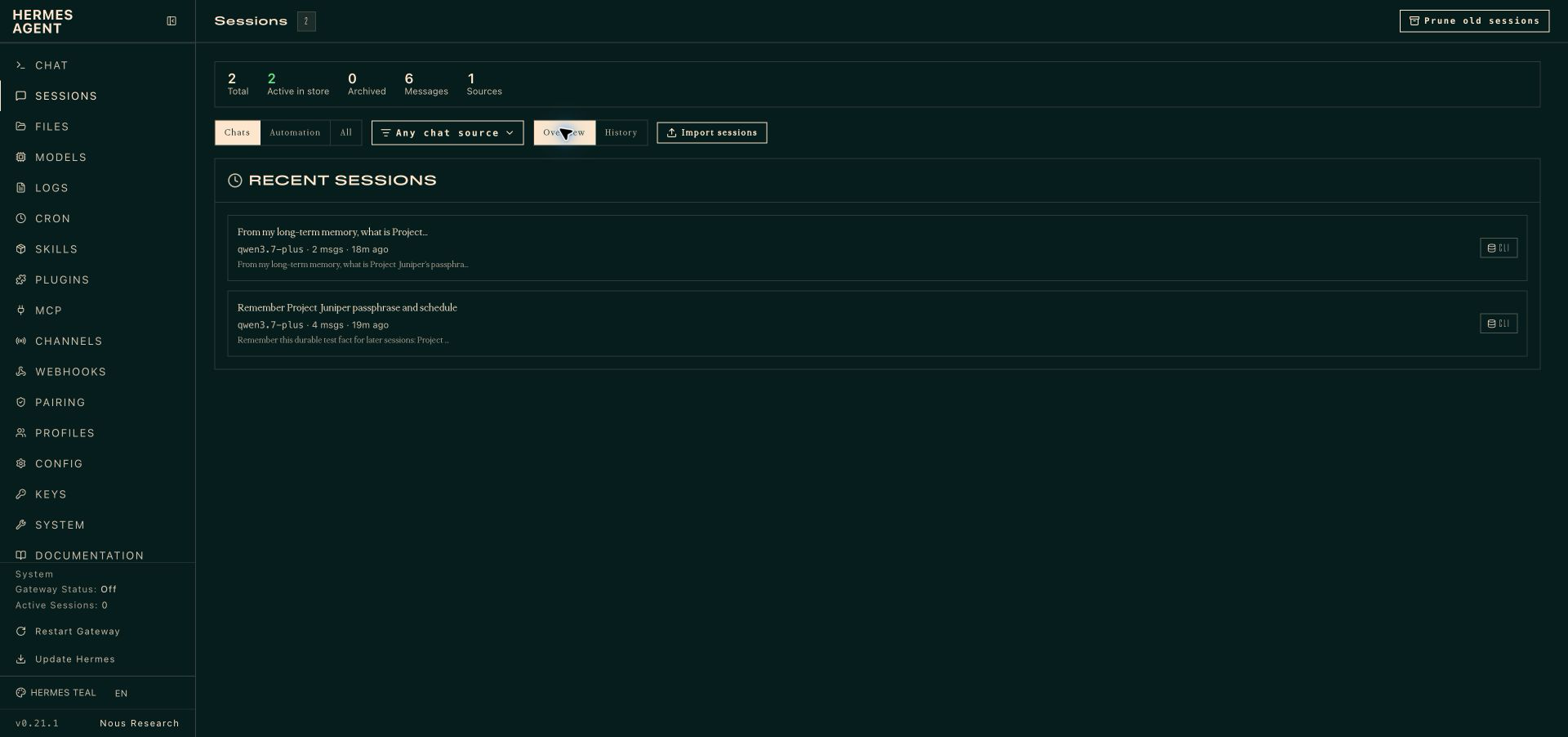
Task: Switch to the History view
Action: (621, 132)
